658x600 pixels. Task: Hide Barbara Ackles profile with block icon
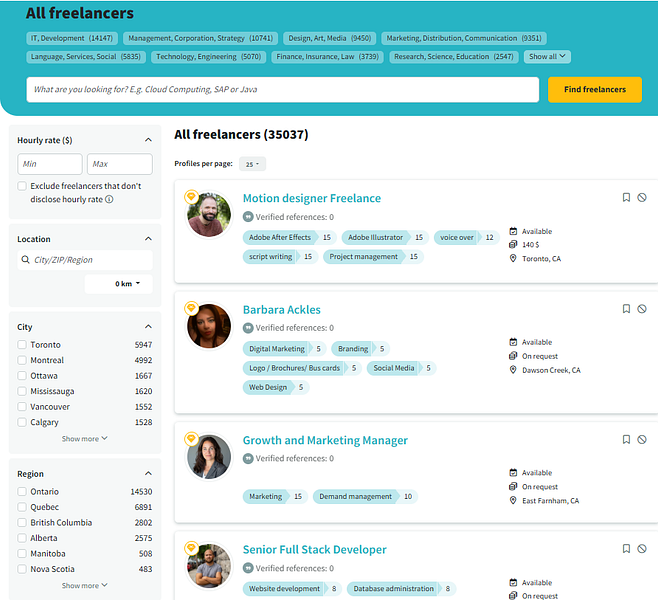[642, 309]
